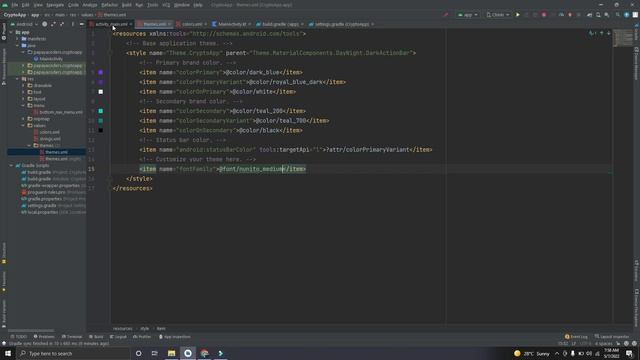This screenshot has width=640, height=360.
Task: Click Collapse All icon in Project panel header
Action: tap(62, 24)
